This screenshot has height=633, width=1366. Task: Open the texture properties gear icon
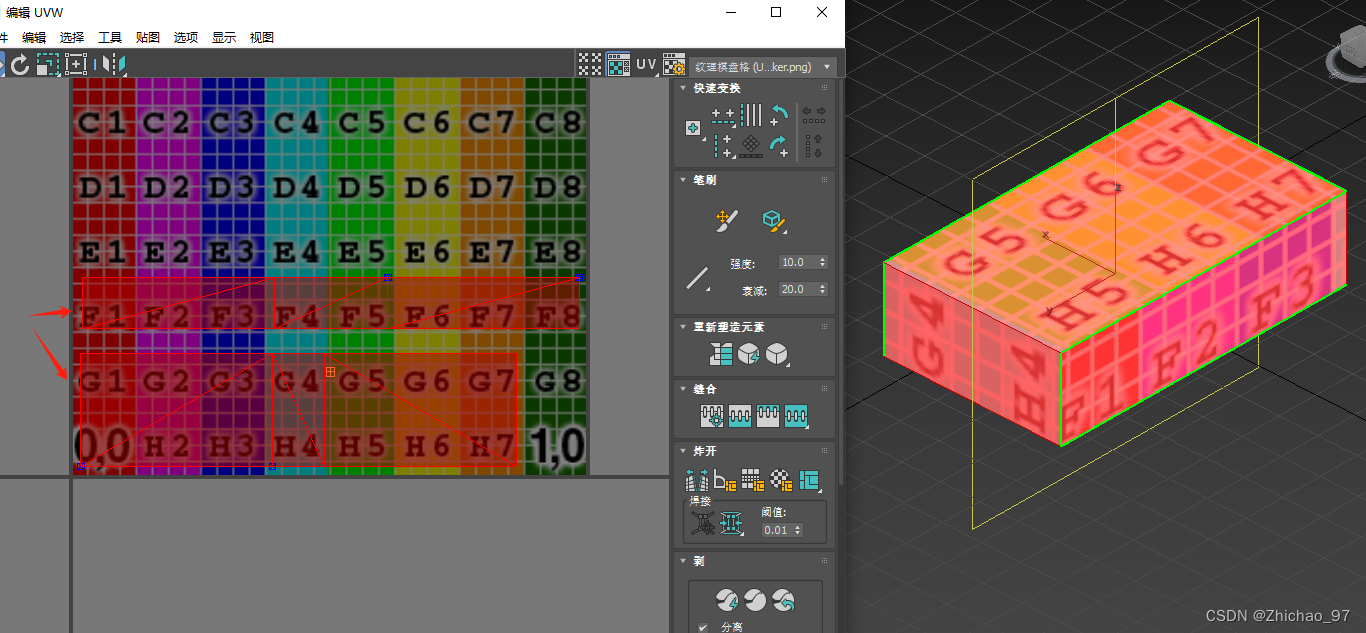pyautogui.click(x=674, y=65)
